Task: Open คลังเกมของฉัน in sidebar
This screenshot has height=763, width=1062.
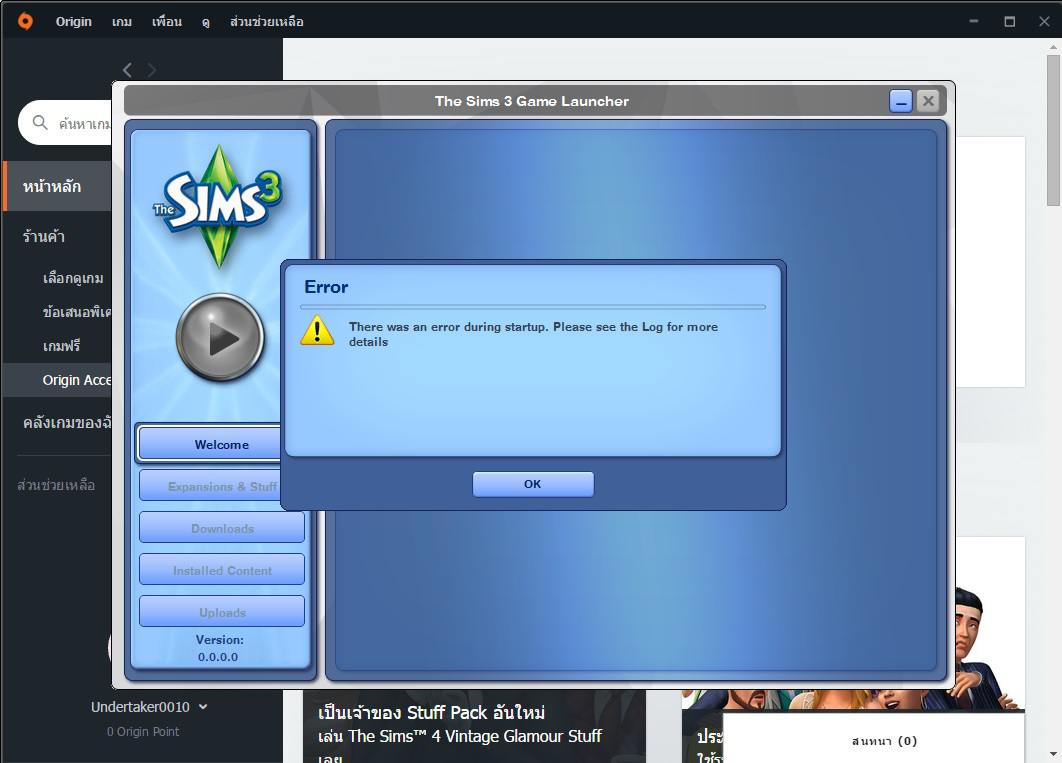Action: point(67,422)
